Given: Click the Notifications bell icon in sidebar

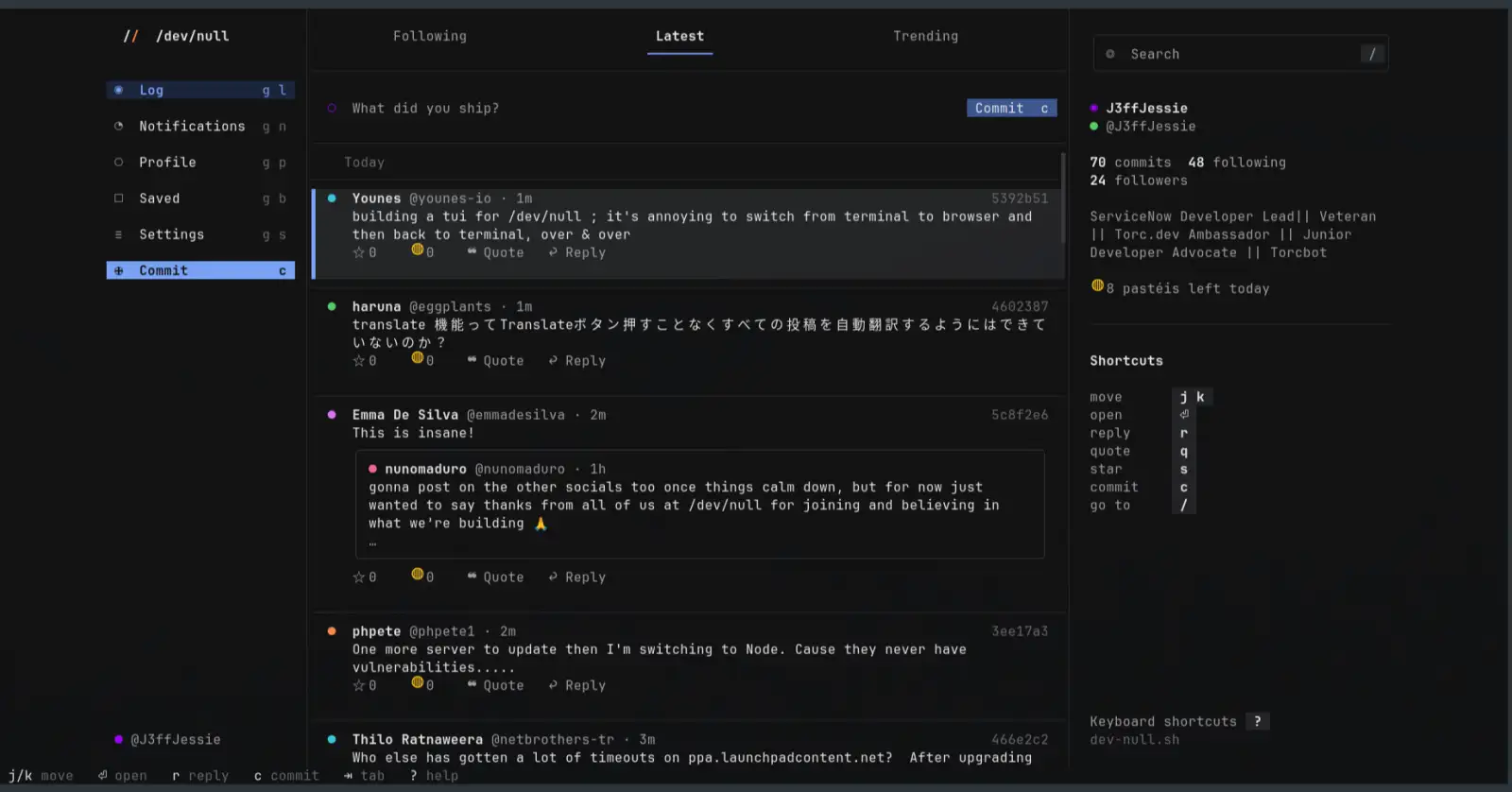Looking at the screenshot, I should pos(118,126).
